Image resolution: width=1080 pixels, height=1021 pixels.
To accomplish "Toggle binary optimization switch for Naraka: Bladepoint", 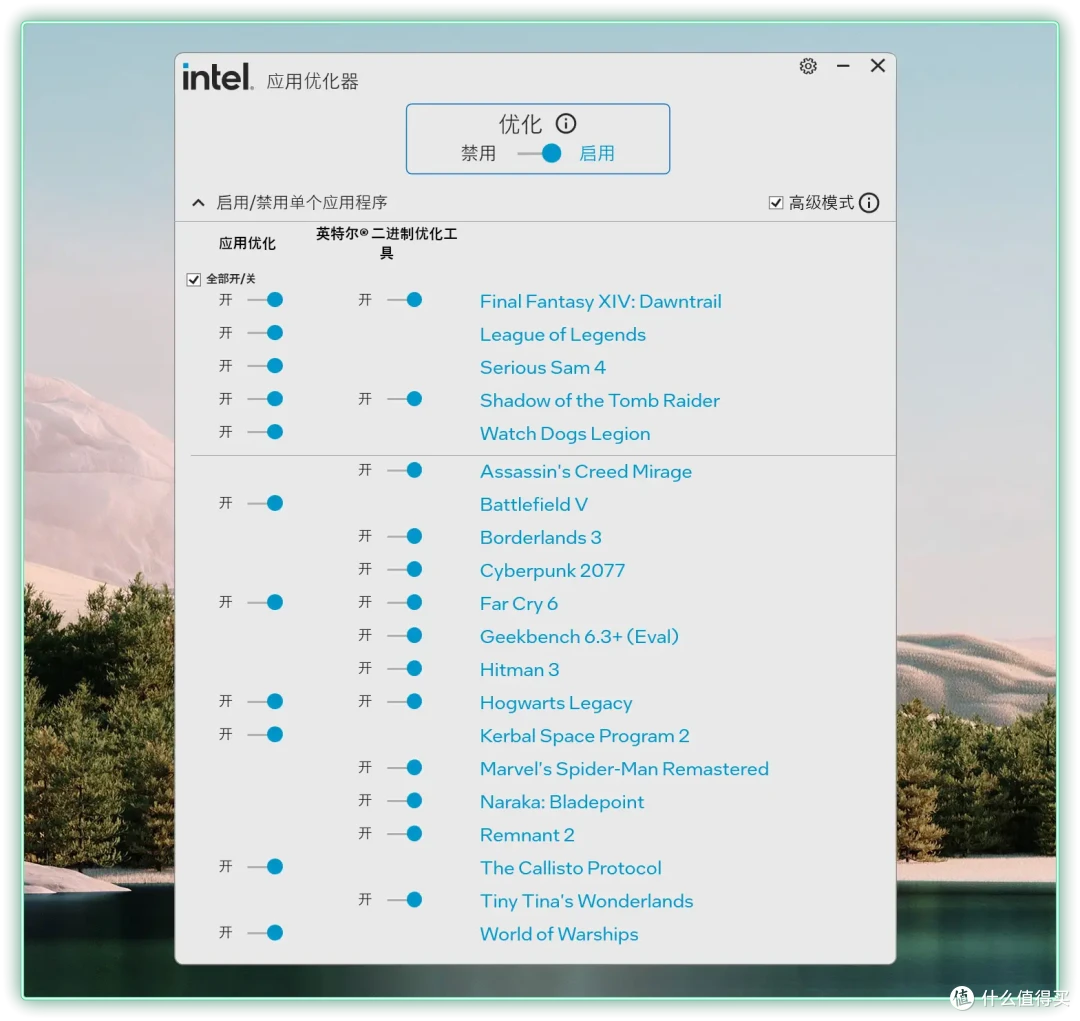I will [405, 801].
